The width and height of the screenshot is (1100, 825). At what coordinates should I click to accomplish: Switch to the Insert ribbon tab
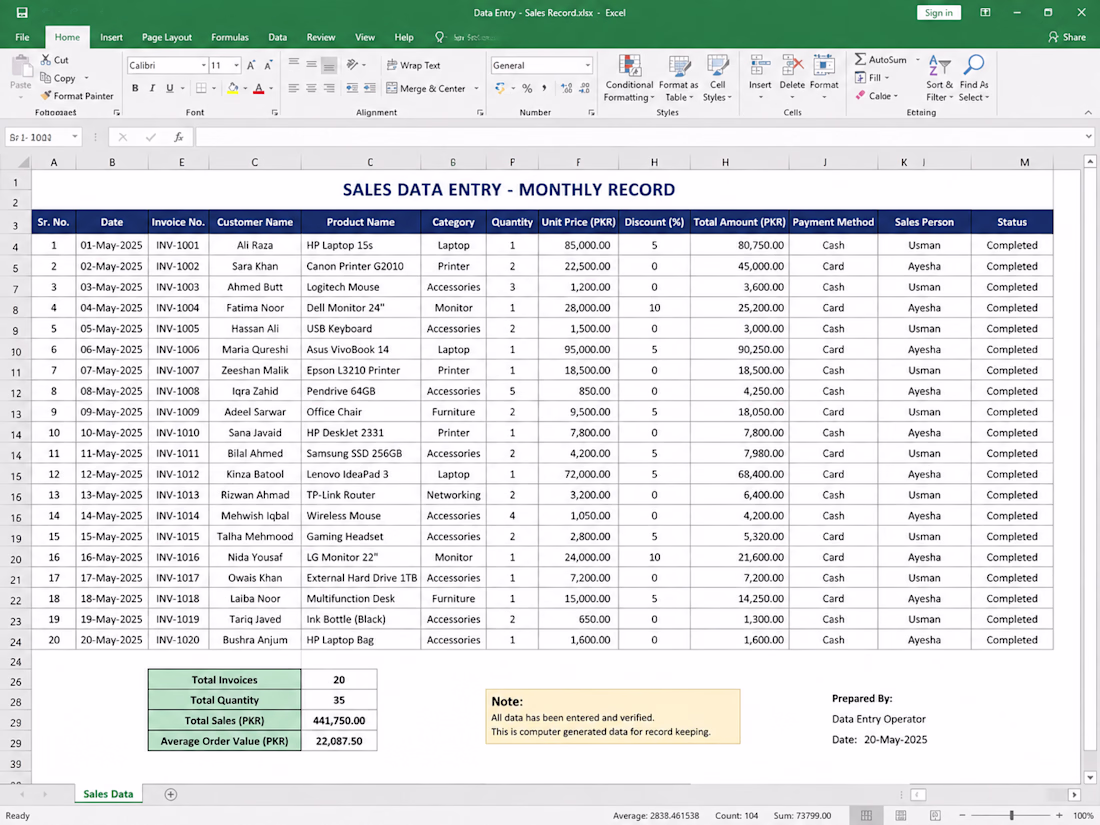tap(111, 37)
